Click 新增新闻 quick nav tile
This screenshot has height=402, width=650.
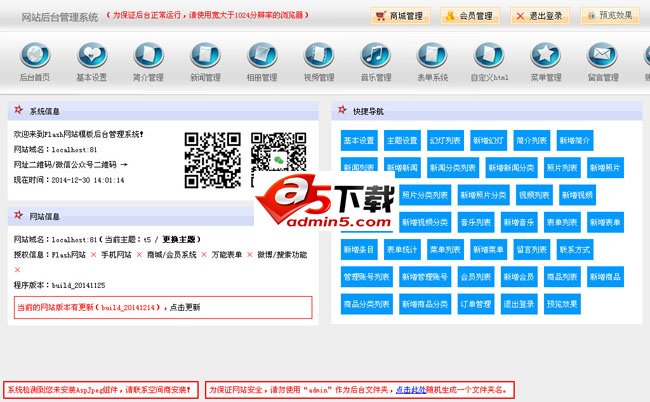[x=402, y=168]
